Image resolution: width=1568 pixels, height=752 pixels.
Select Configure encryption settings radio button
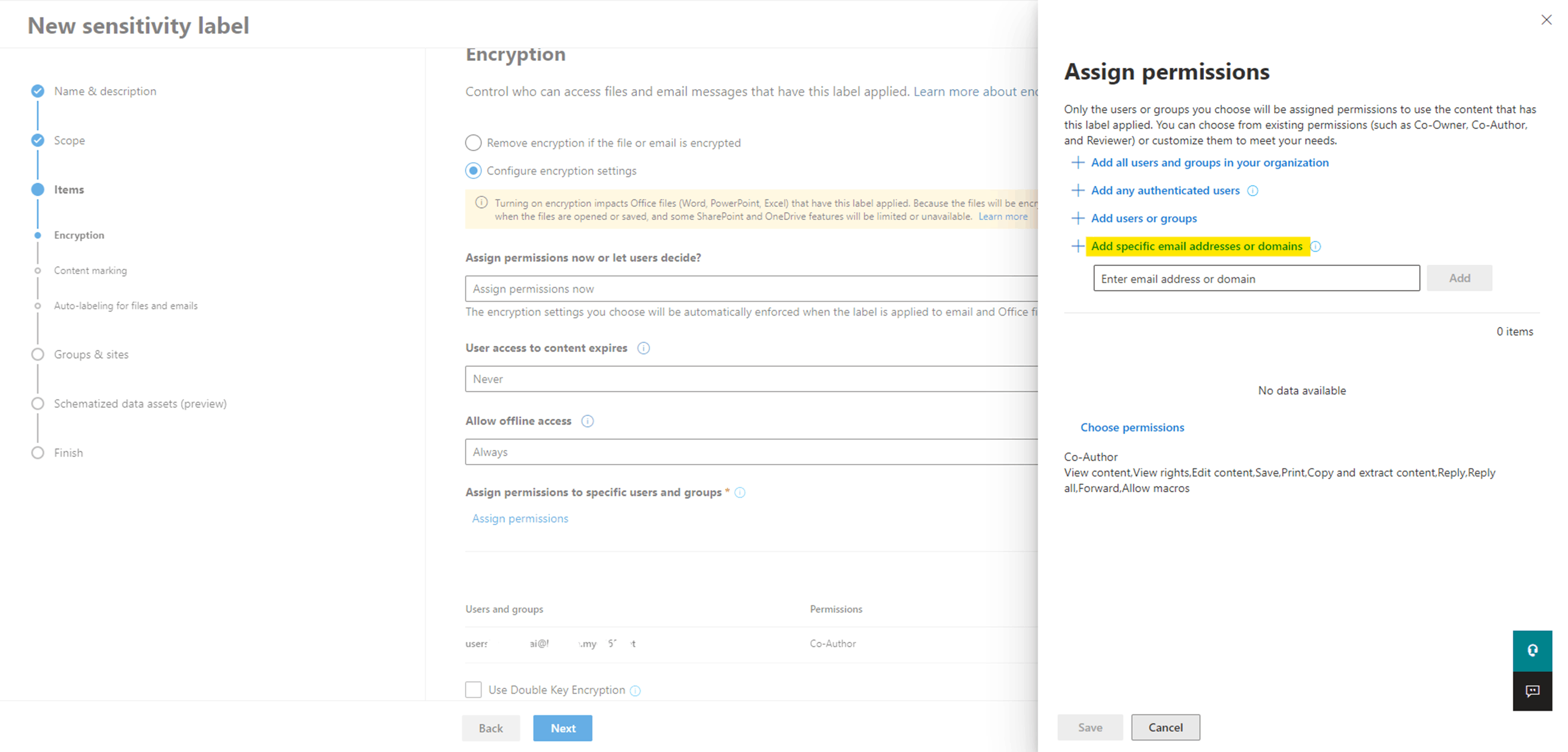[x=474, y=171]
